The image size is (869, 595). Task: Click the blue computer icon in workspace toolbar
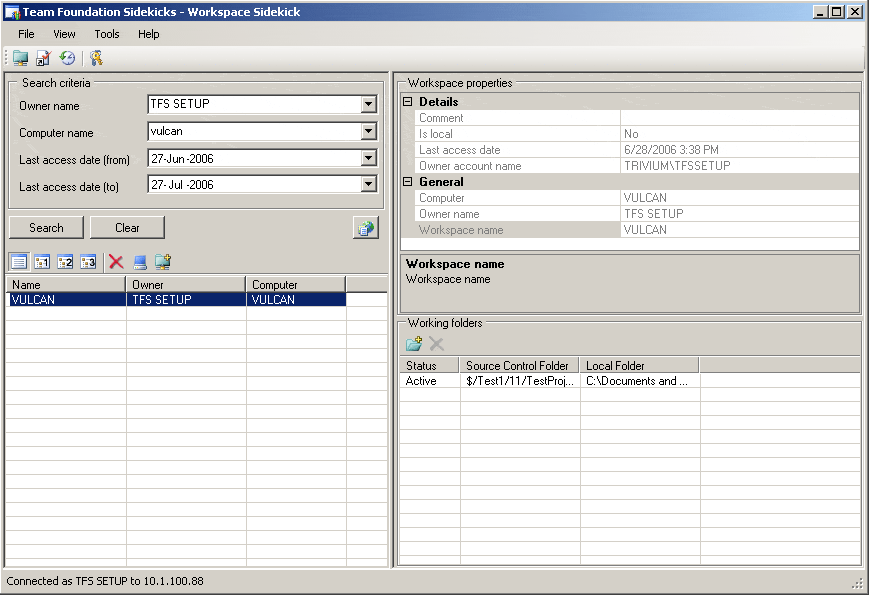click(x=140, y=261)
